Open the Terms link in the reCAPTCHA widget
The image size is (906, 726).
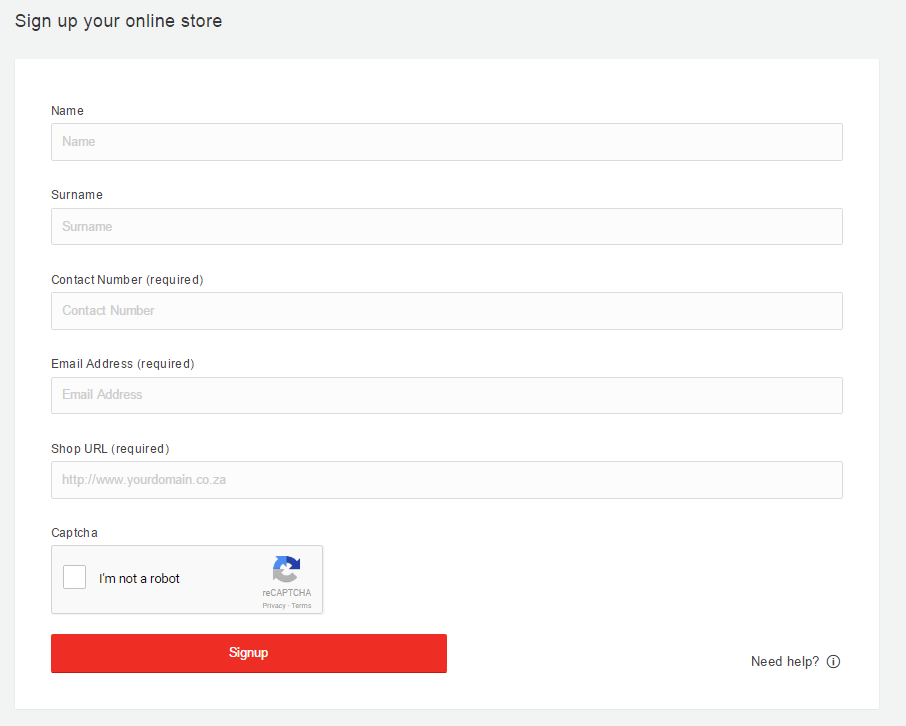pyautogui.click(x=301, y=604)
